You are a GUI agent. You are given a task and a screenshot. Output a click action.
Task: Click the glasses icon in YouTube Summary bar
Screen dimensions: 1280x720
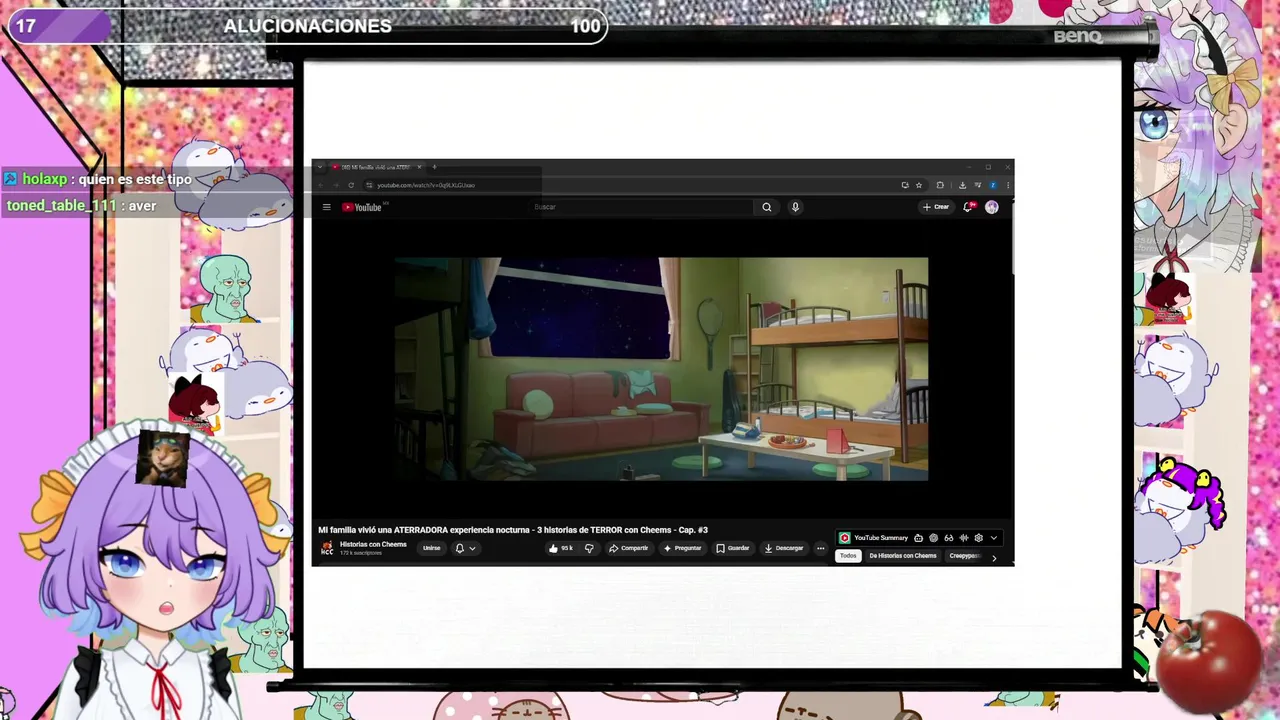[x=948, y=538]
